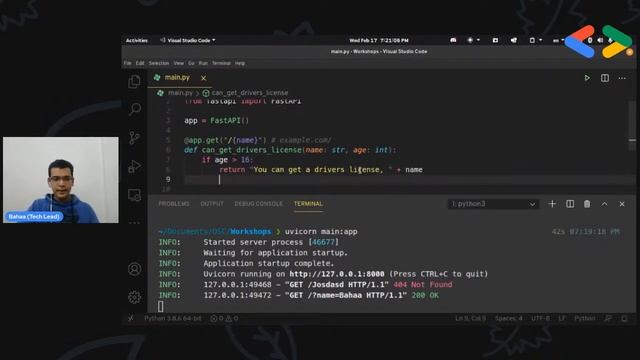
Task: Switch to the PROBLEMS tab
Action: coord(174,204)
